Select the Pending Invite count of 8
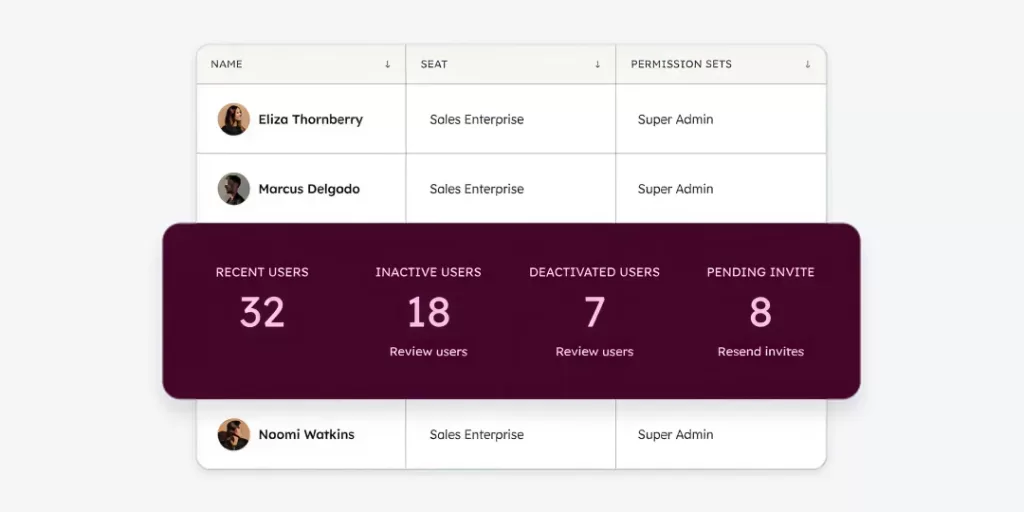1024x512 pixels. point(760,313)
